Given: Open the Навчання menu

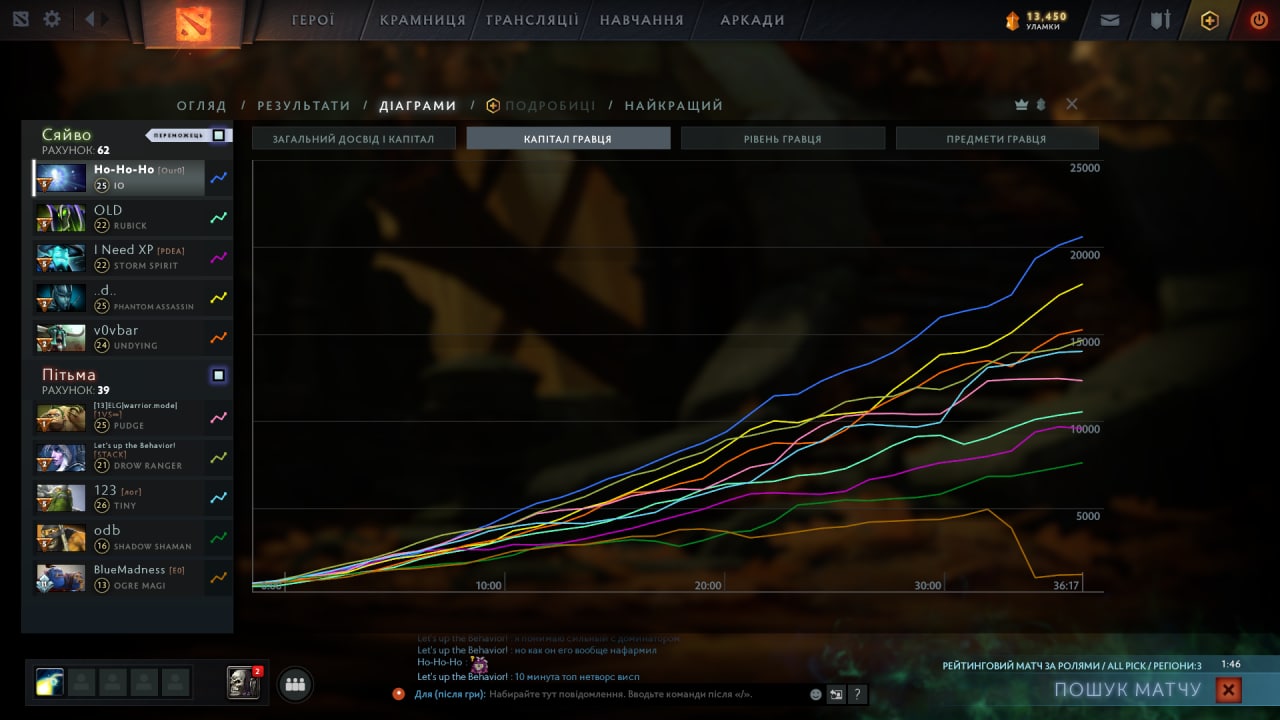Looking at the screenshot, I should click(642, 20).
